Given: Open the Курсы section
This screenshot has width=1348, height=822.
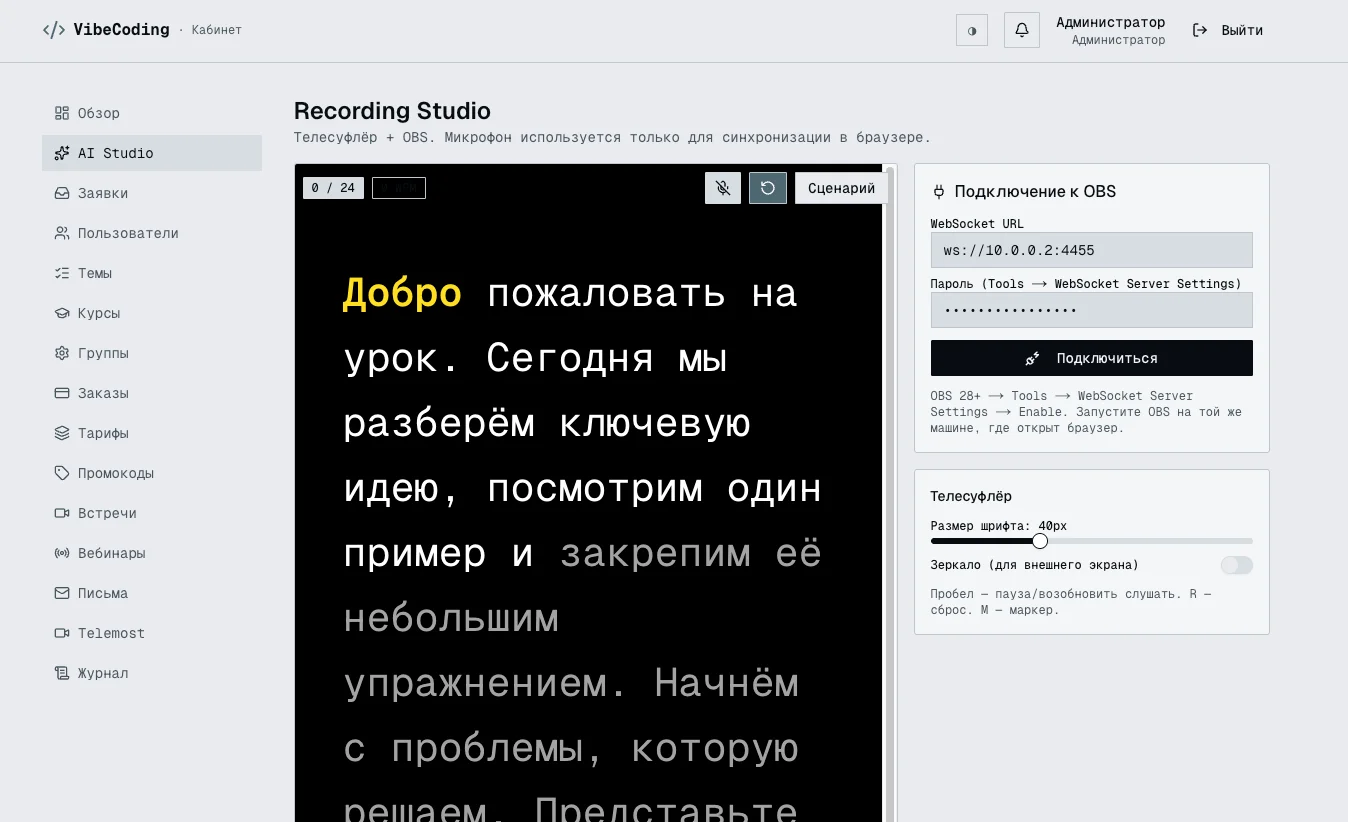Looking at the screenshot, I should point(152,313).
